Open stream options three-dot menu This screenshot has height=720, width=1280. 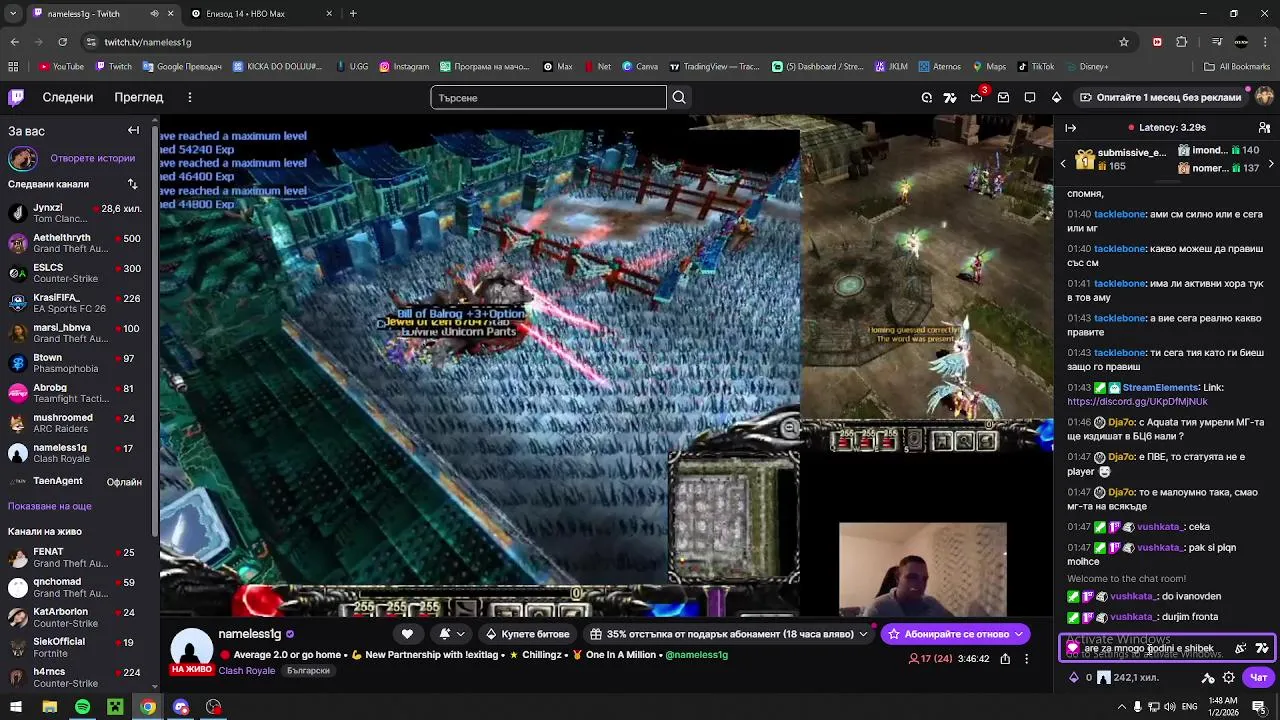point(1026,659)
